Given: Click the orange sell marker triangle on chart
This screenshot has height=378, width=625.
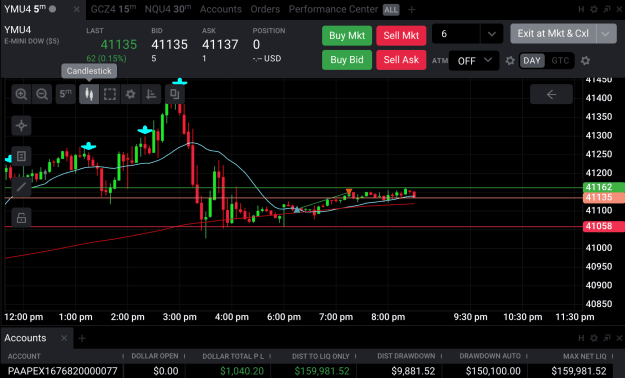Looking at the screenshot, I should point(349,192).
